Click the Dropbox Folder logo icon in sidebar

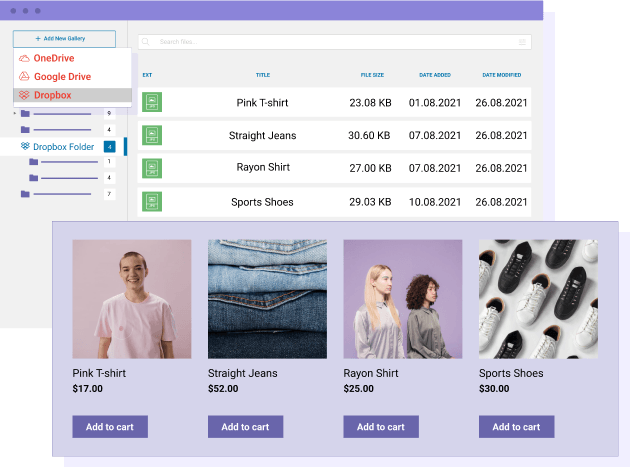[25, 147]
